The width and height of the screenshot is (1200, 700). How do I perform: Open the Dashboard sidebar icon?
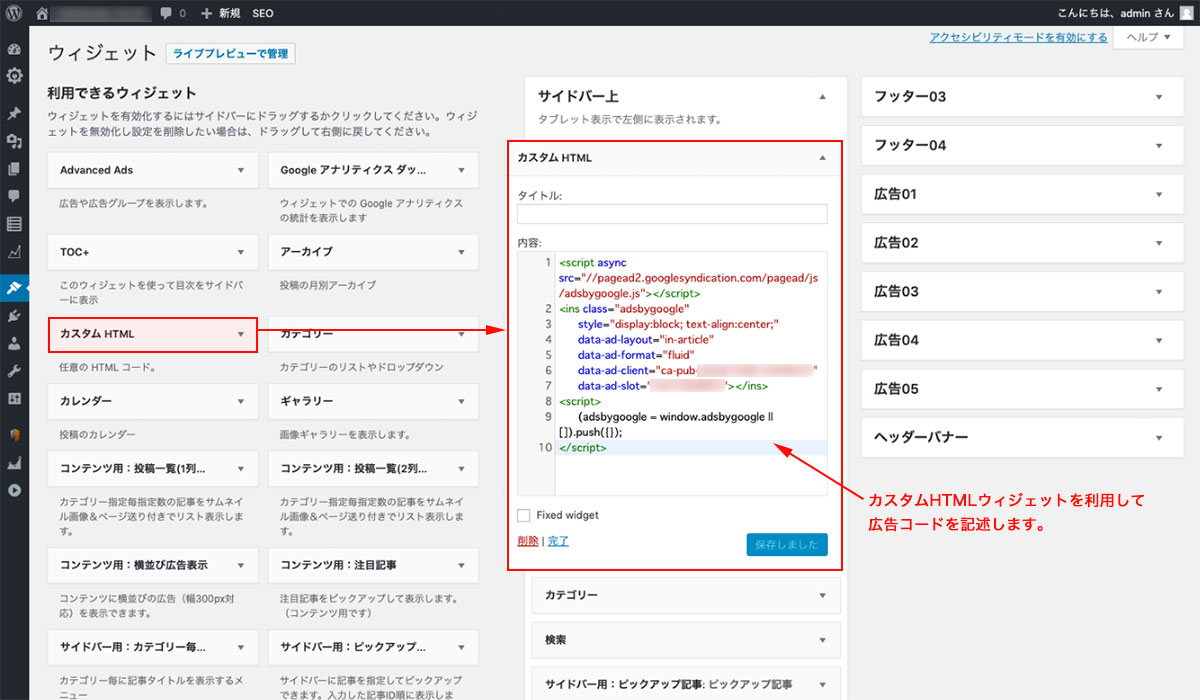(x=14, y=49)
